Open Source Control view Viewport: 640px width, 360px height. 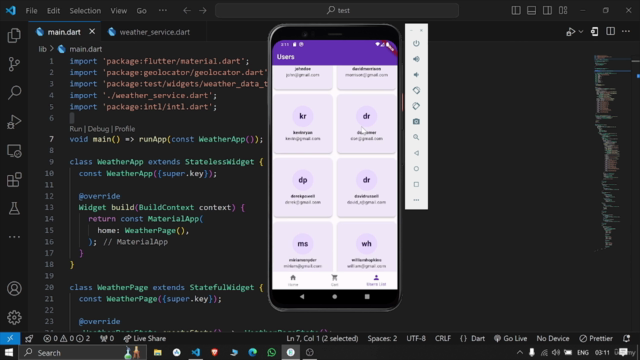click(14, 64)
